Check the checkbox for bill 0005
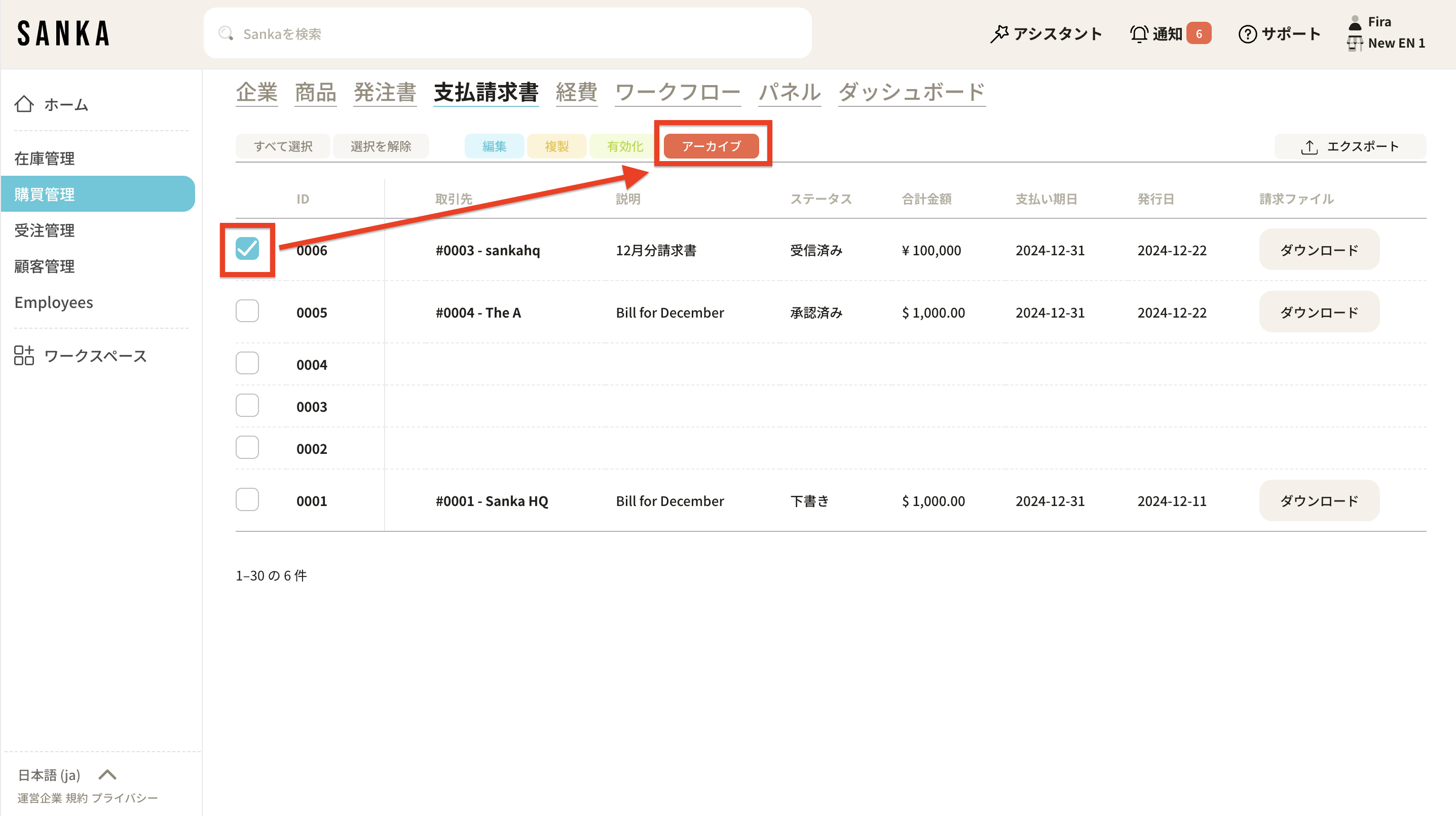Viewport: 1456px width, 816px height. (247, 312)
